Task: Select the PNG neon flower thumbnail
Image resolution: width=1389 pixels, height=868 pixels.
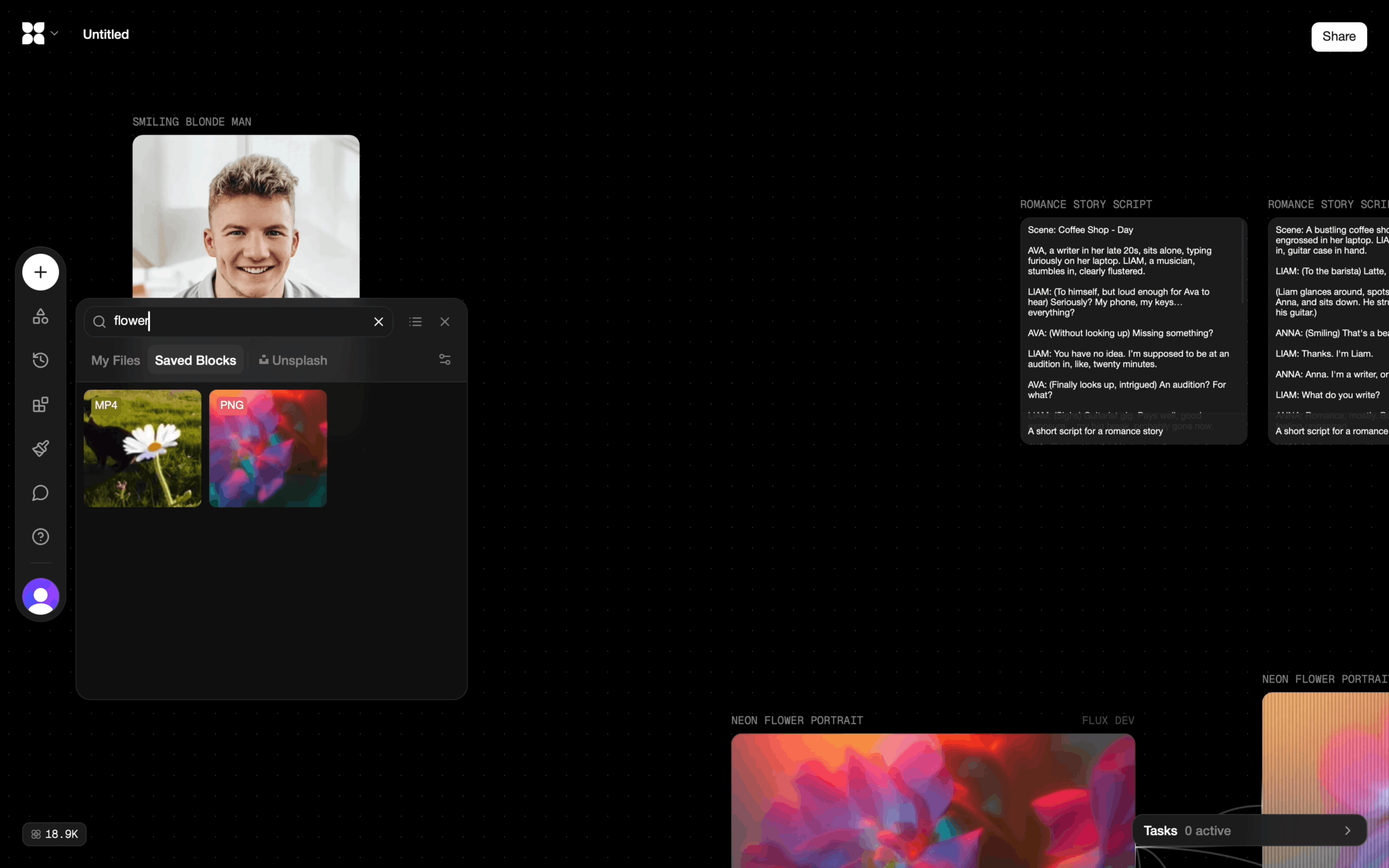Action: click(268, 449)
